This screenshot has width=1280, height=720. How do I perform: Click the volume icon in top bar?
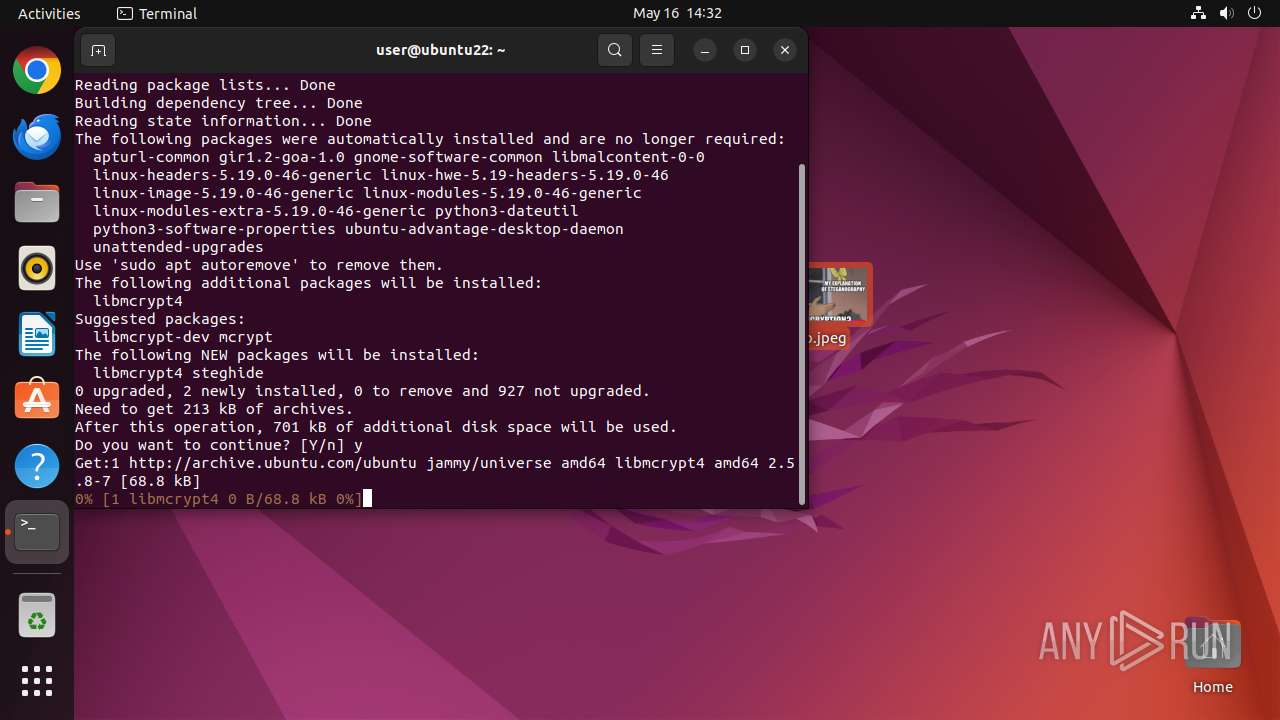1227,13
